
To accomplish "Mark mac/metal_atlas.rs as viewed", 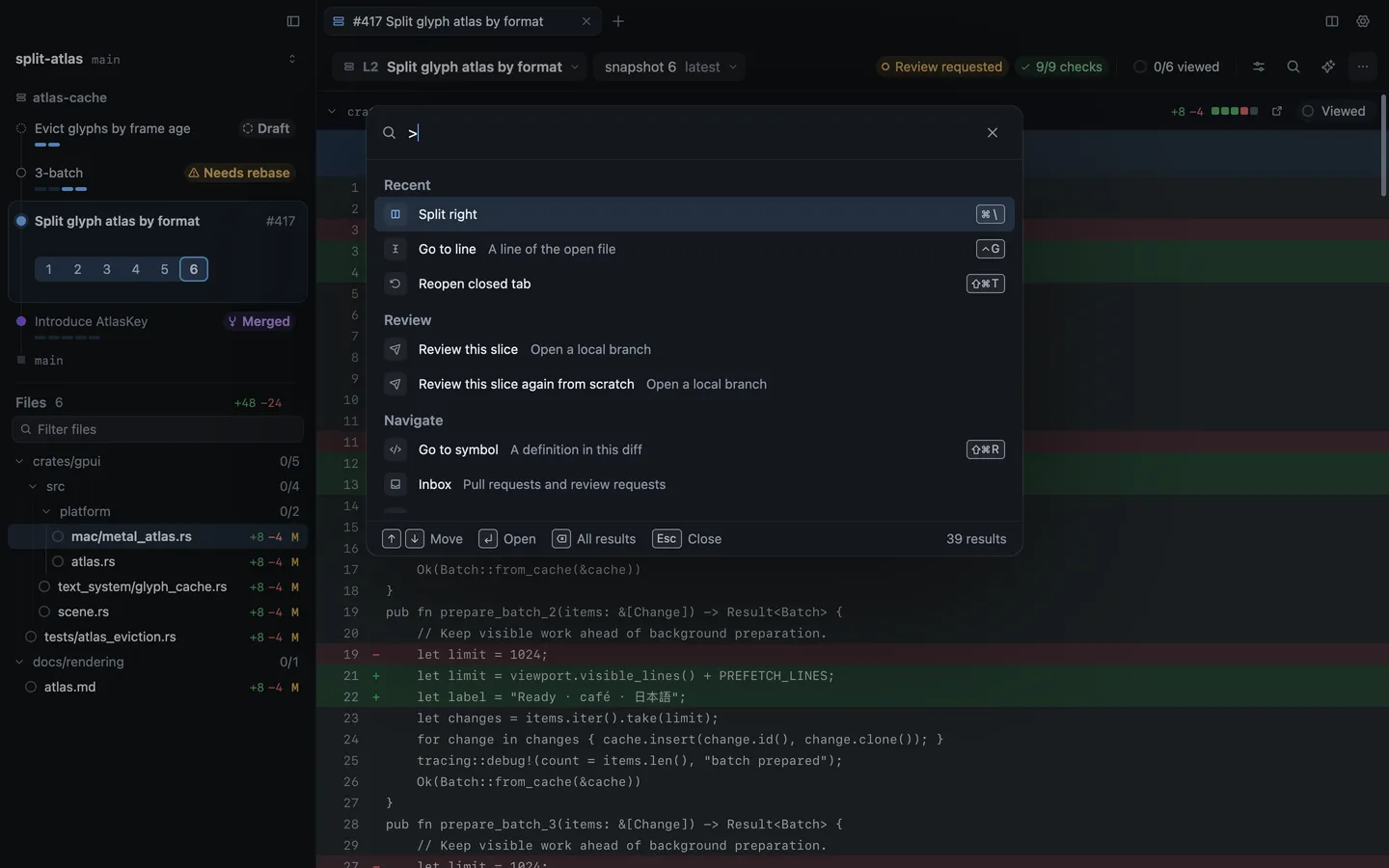I will [x=58, y=536].
